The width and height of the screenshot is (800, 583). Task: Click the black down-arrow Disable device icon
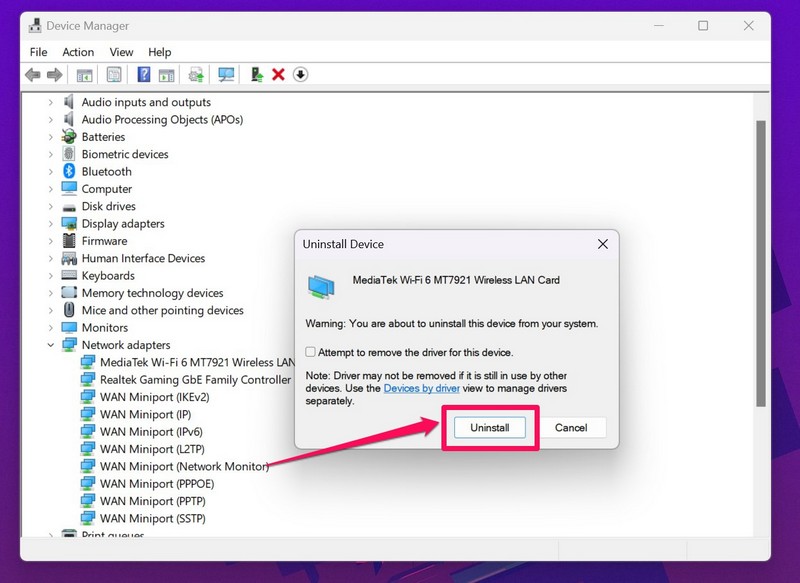click(300, 75)
